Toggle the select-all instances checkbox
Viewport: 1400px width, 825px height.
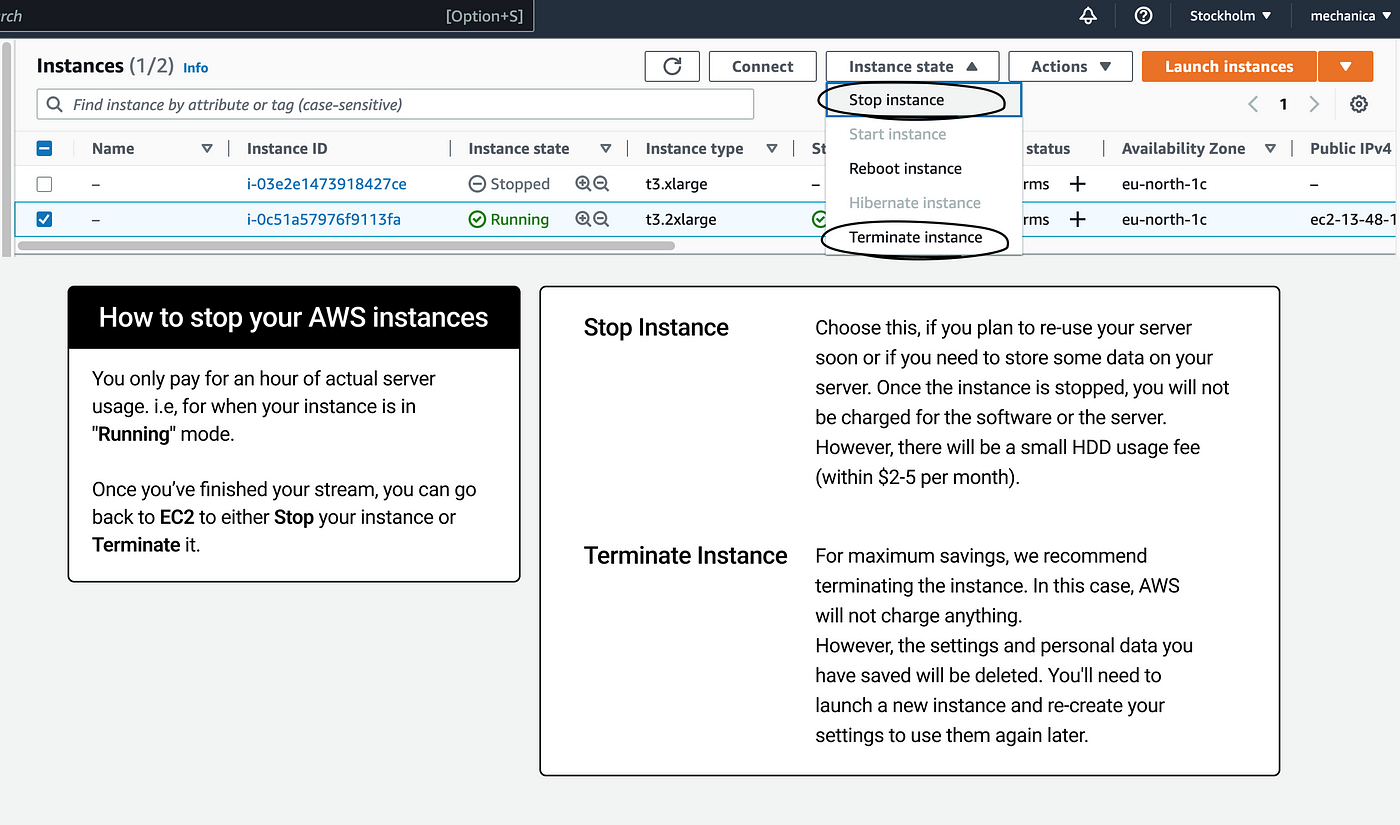click(44, 148)
